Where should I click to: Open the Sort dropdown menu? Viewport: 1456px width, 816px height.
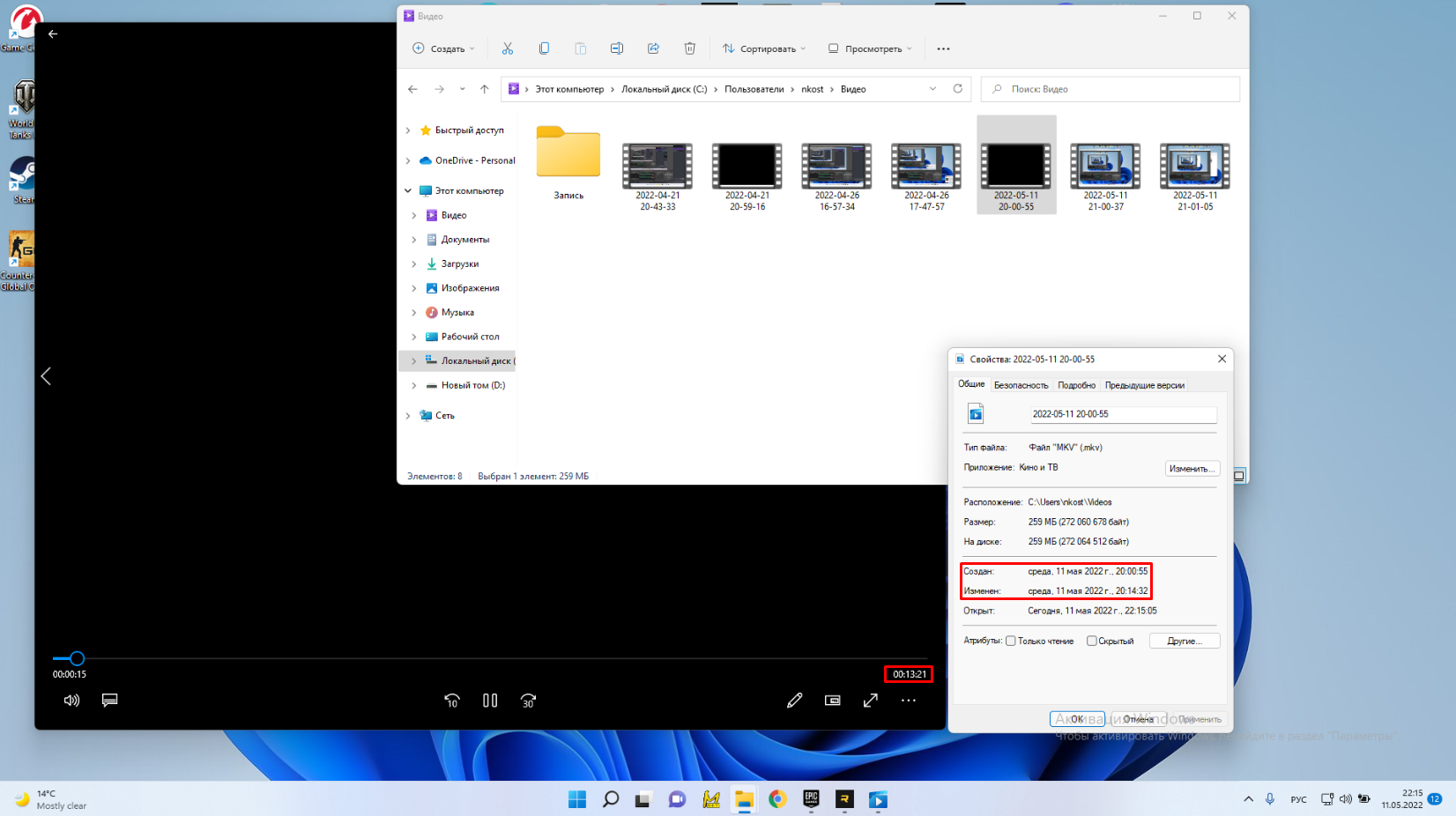click(764, 48)
